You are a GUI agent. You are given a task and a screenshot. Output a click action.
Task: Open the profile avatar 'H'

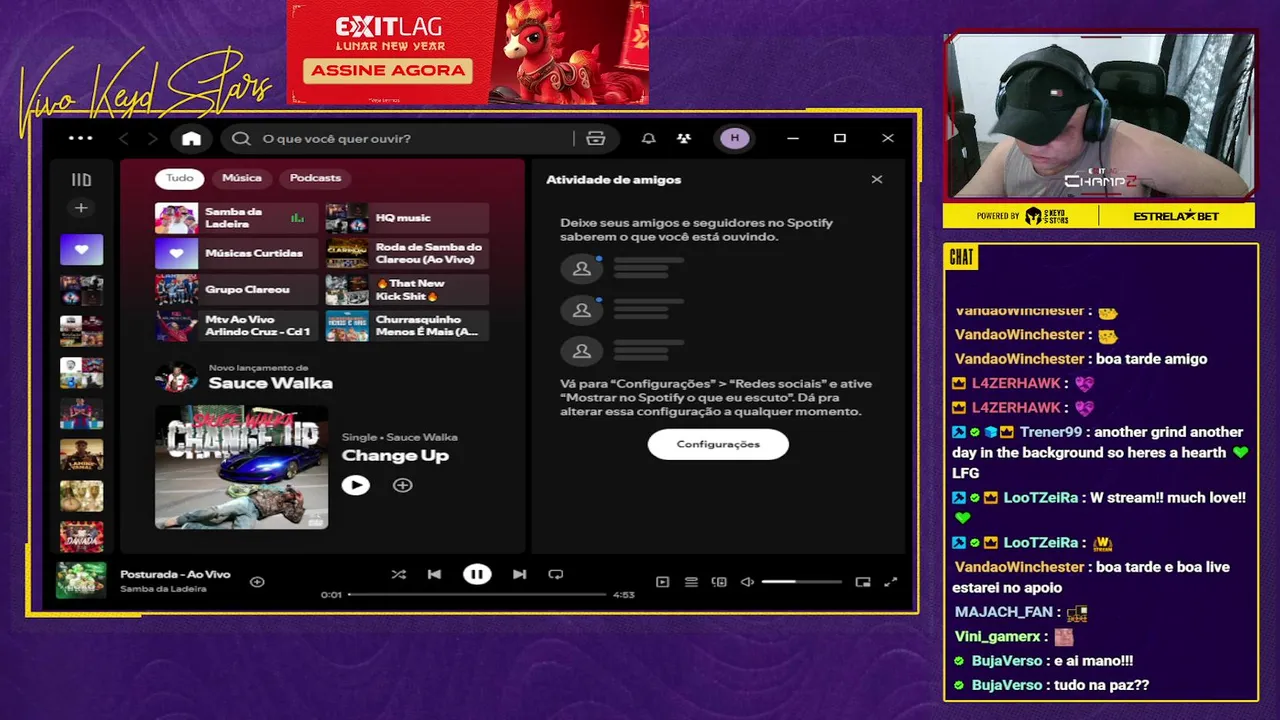[735, 138]
